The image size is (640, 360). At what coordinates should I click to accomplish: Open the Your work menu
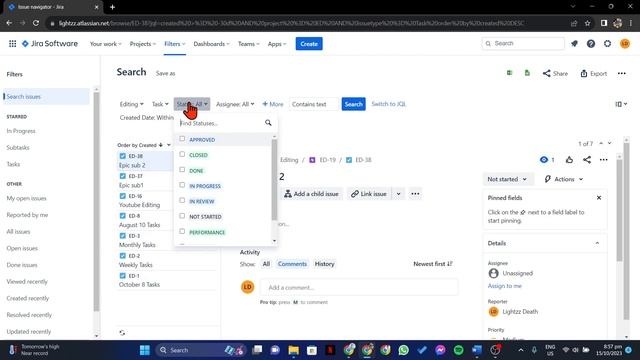[105, 44]
